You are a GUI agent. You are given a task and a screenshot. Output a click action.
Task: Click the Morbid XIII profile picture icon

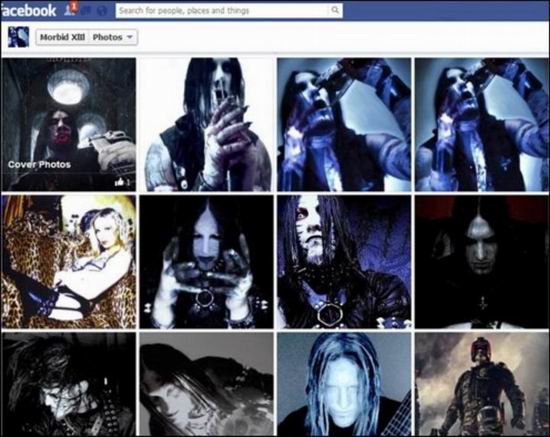tap(19, 37)
